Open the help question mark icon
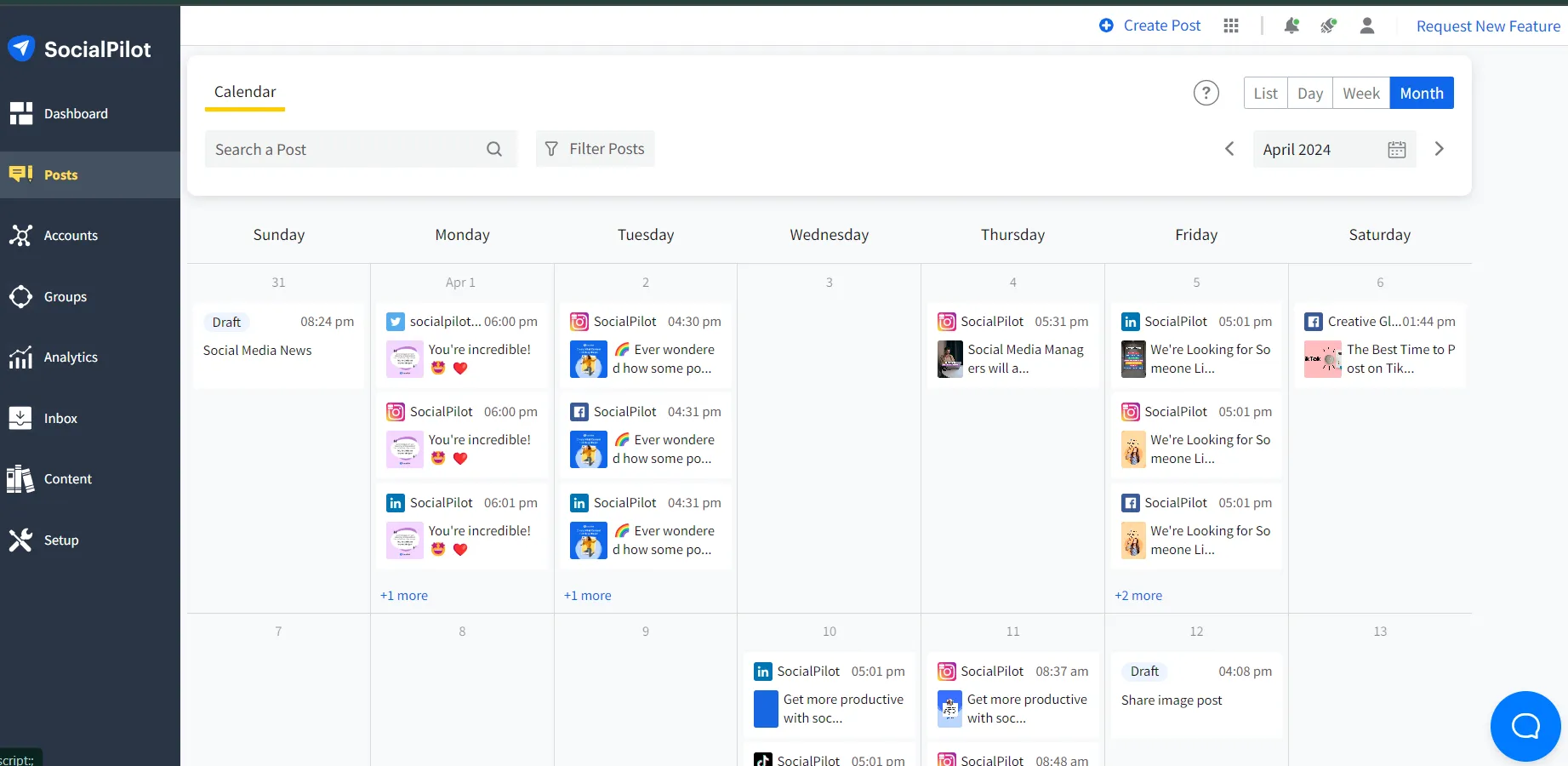1568x766 pixels. [x=1206, y=93]
